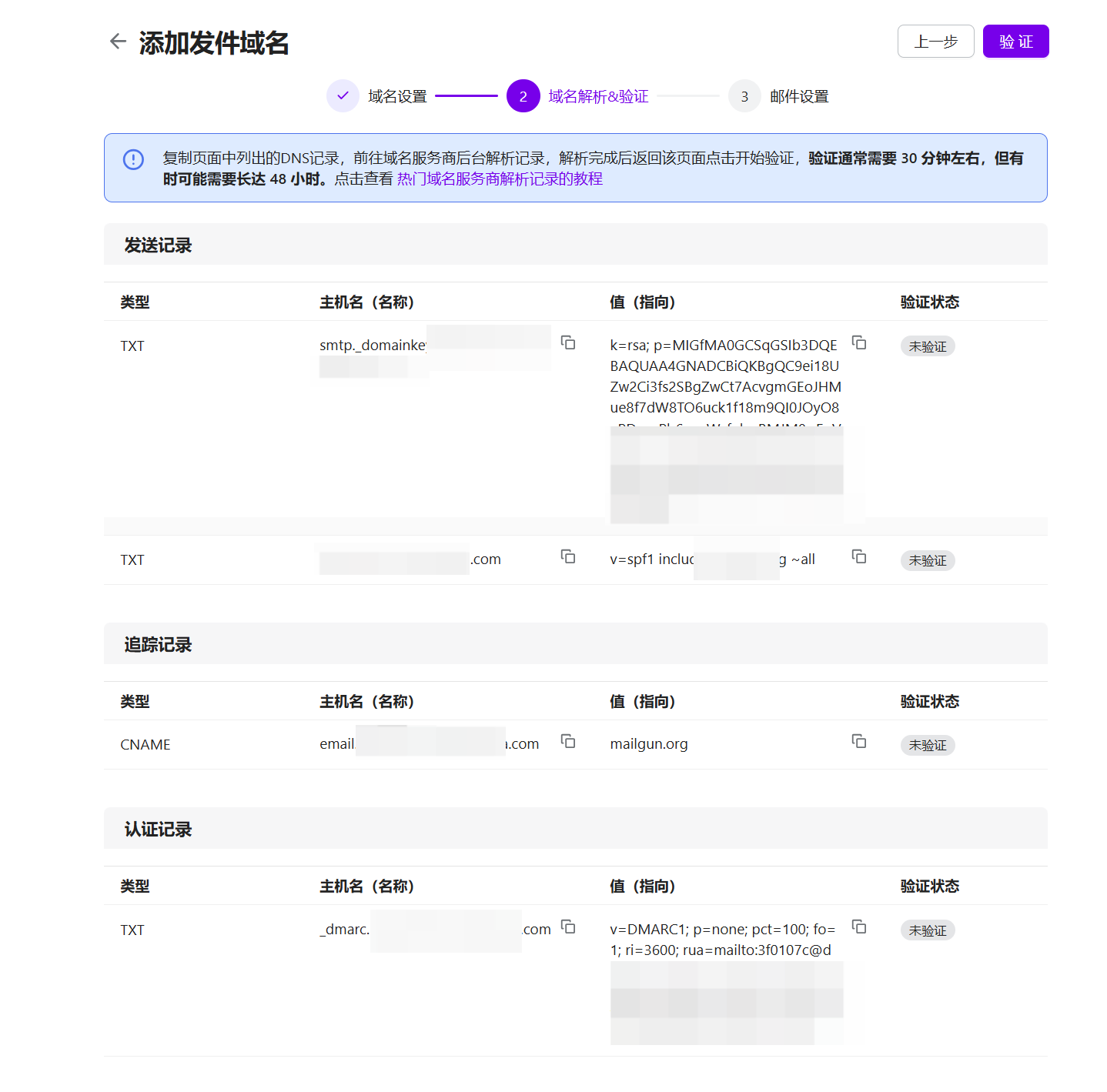
Task: Copy the smtp._domainkey hostname
Action: [x=568, y=342]
